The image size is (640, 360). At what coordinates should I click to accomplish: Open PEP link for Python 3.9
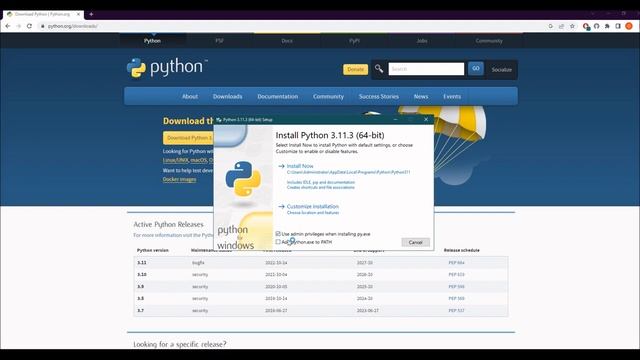456,287
